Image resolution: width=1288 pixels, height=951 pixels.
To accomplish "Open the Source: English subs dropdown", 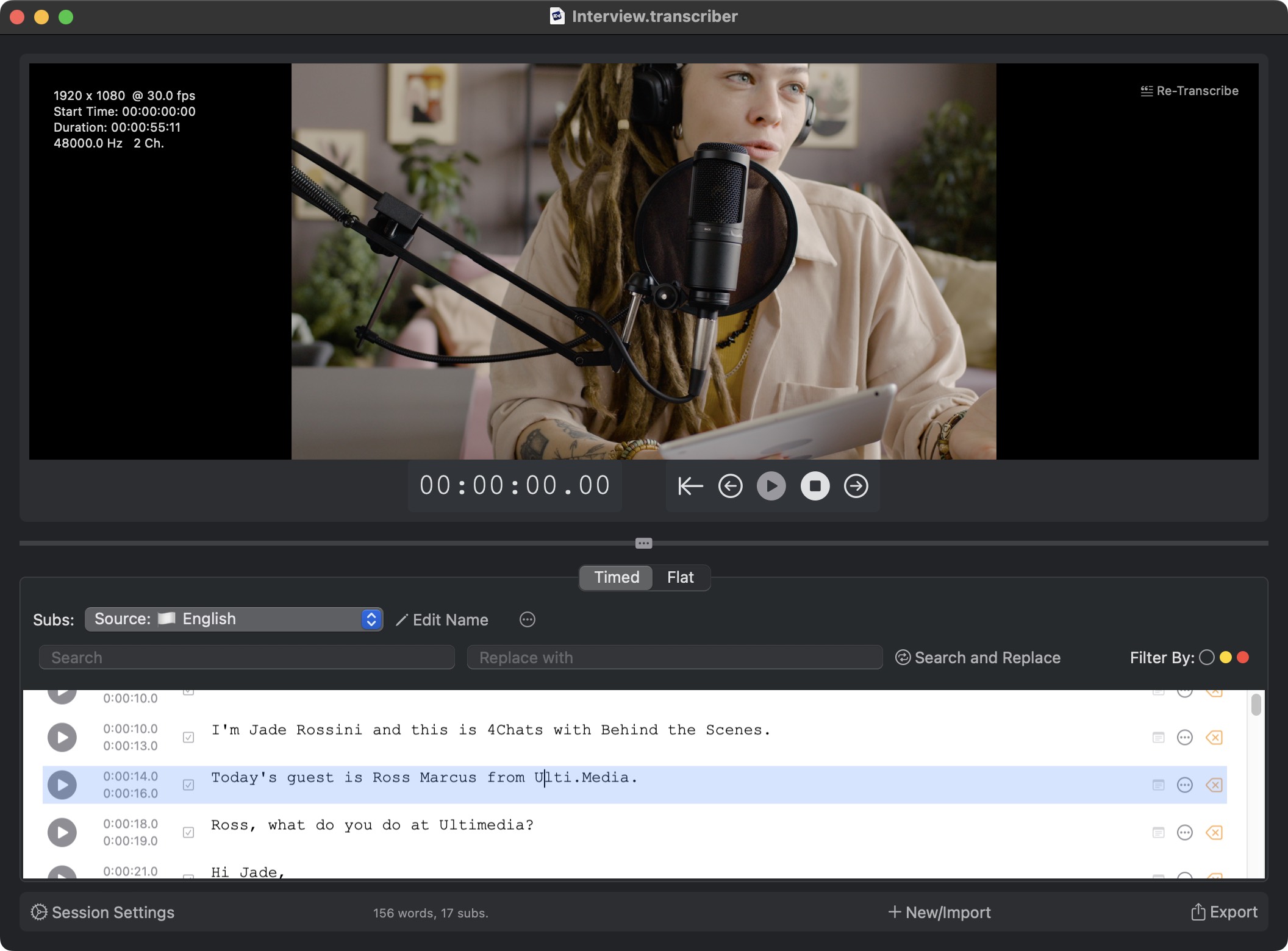I will tap(234, 619).
